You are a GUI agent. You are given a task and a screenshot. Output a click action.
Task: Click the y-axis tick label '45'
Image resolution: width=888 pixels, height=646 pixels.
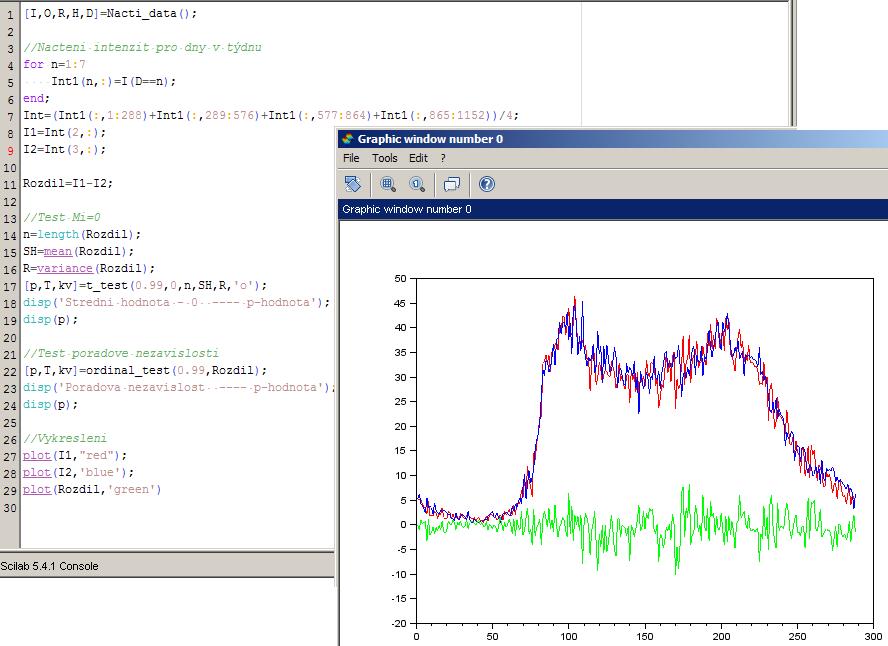point(400,303)
